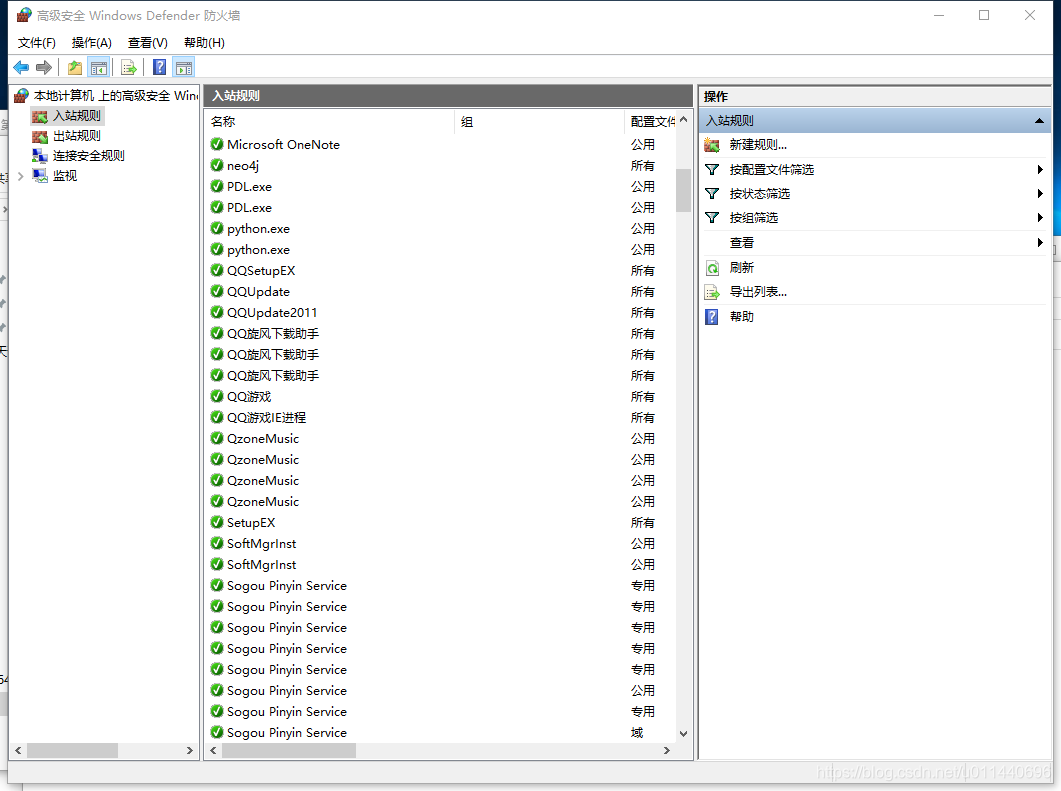Click the help icon beside 帮助
The width and height of the screenshot is (1061, 791).
point(712,317)
